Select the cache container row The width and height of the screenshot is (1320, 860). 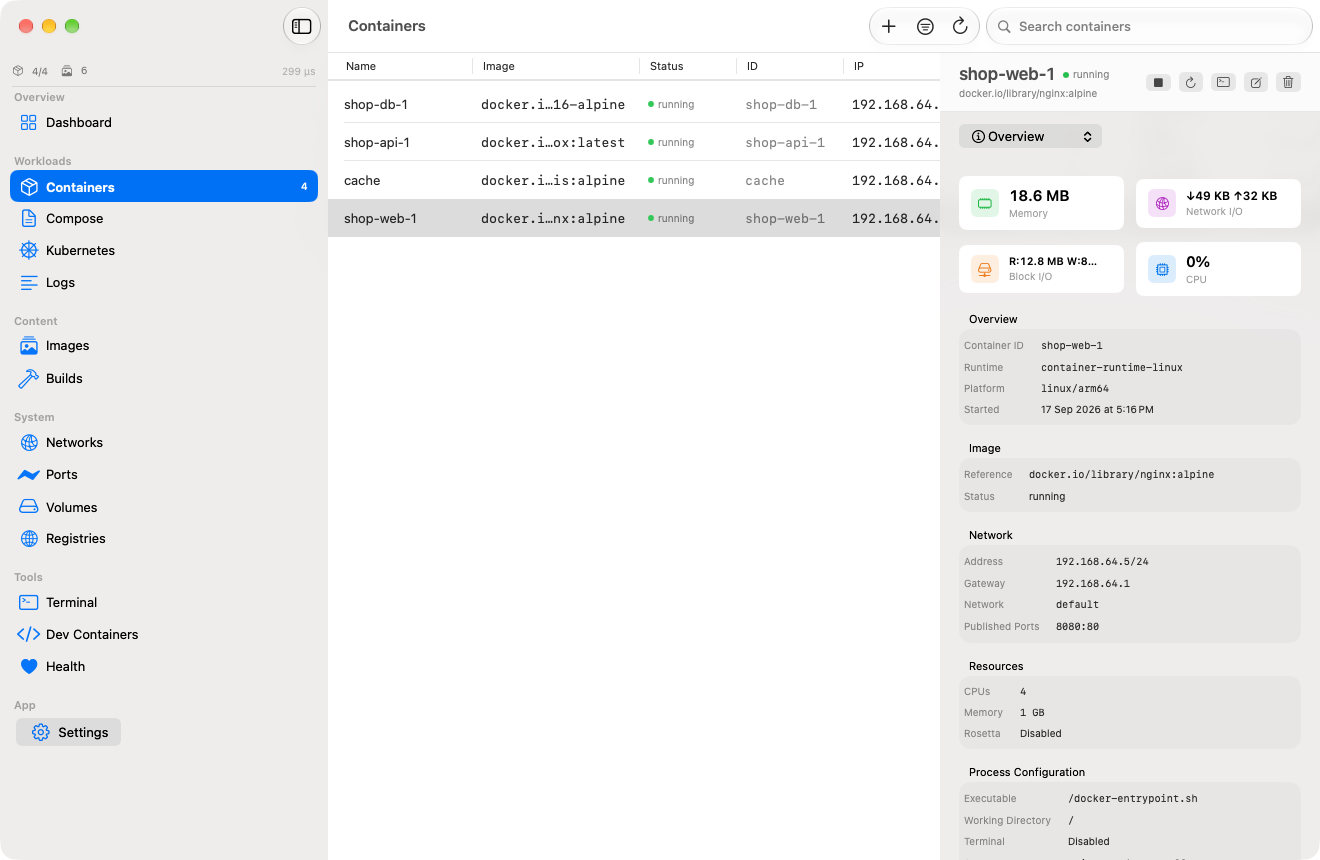click(x=634, y=180)
